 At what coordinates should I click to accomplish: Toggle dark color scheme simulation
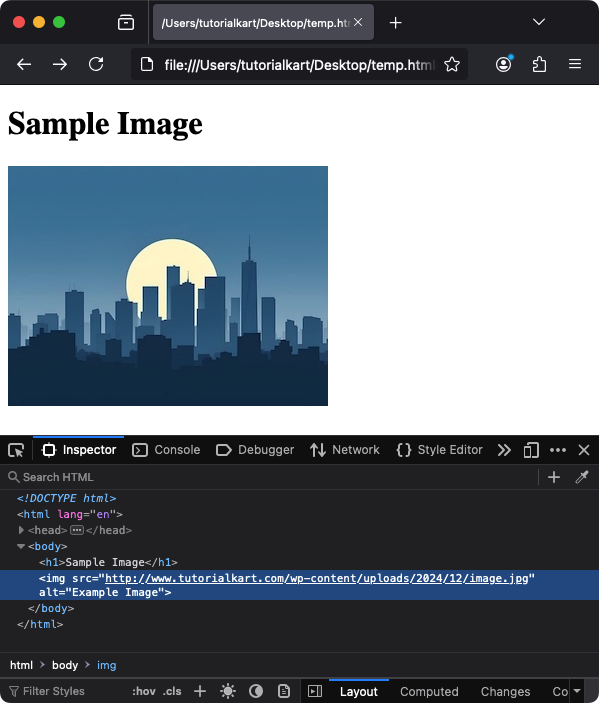point(256,691)
